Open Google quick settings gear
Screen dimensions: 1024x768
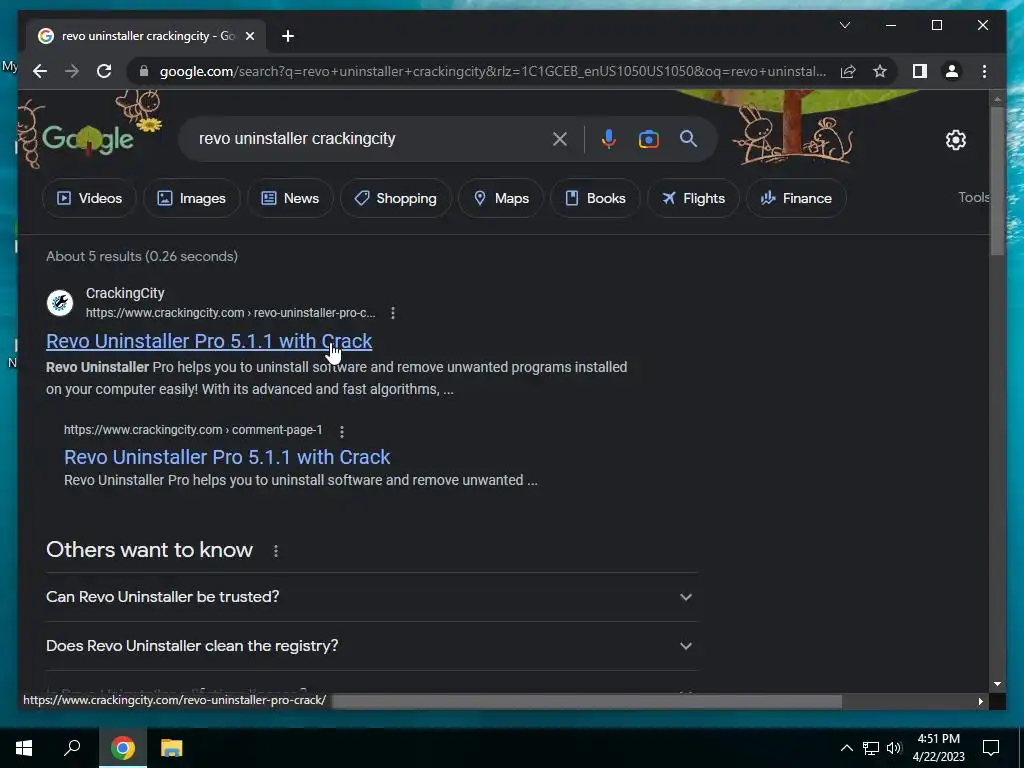pos(955,140)
